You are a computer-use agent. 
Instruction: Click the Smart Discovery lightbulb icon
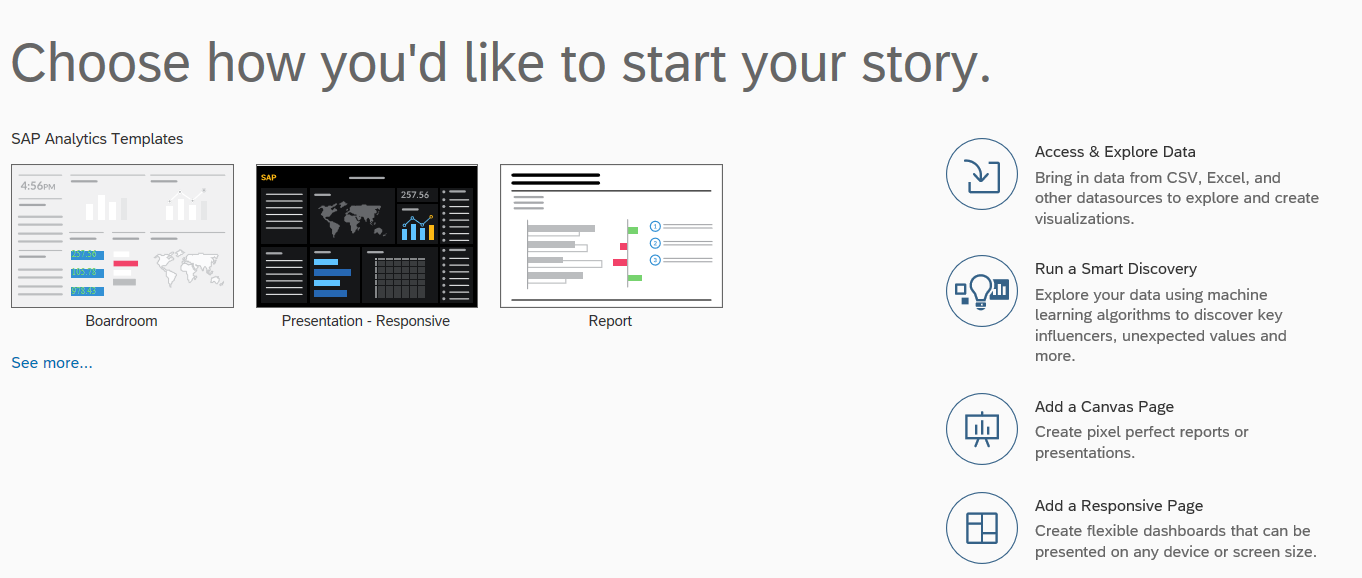tap(981, 290)
